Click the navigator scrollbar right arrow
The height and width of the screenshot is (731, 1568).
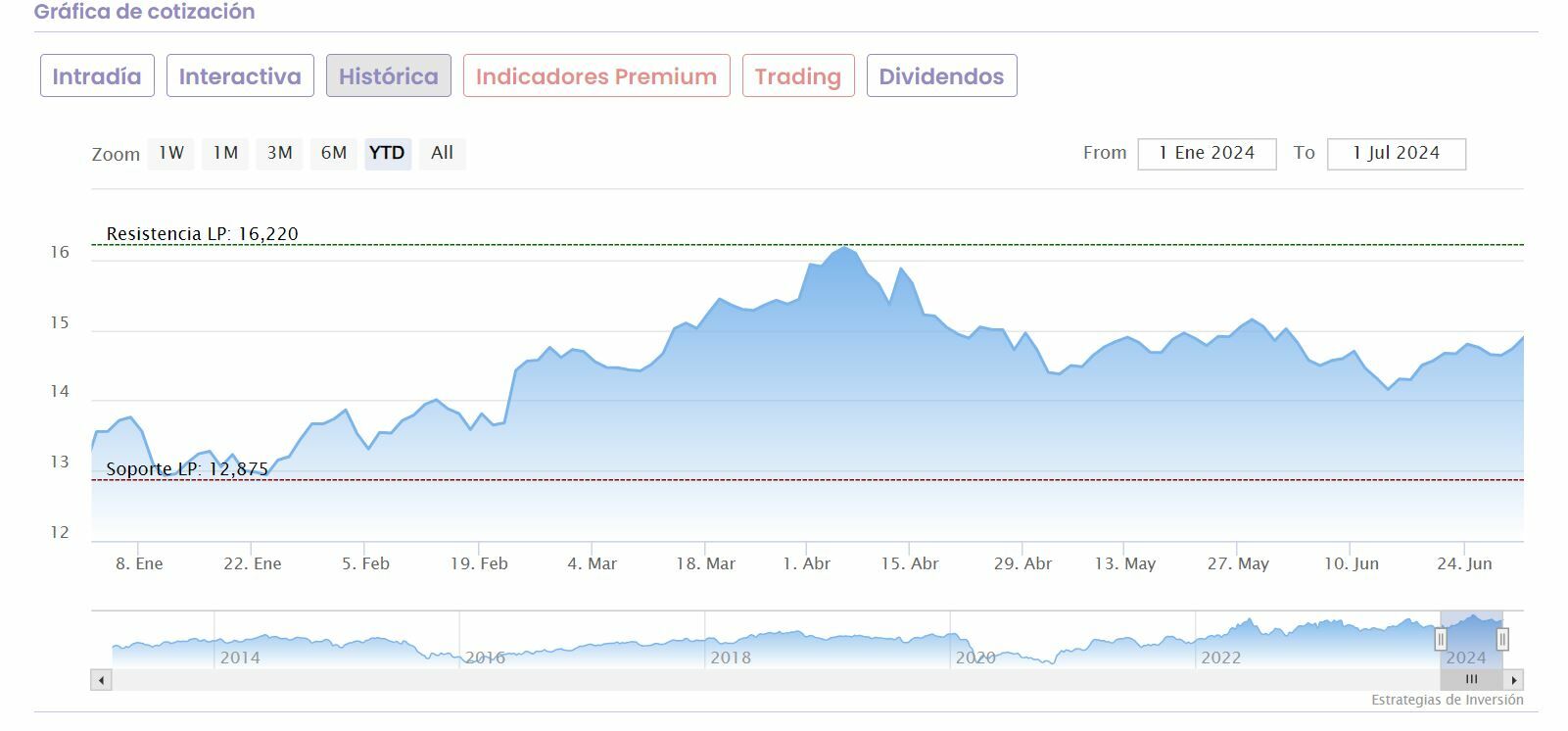click(x=1514, y=680)
